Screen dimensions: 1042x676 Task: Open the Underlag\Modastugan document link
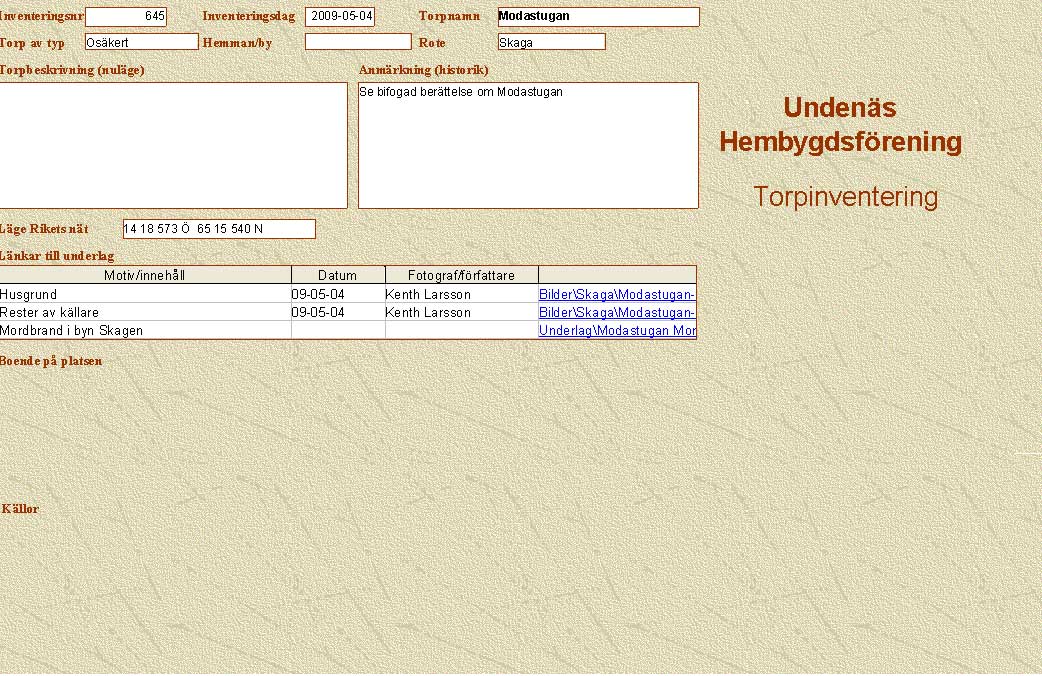(617, 331)
